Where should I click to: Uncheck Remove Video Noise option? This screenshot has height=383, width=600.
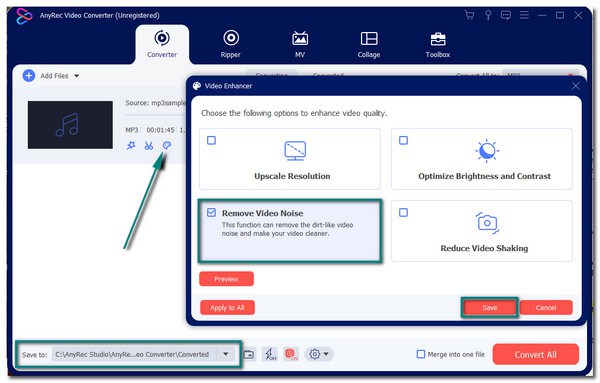(211, 213)
